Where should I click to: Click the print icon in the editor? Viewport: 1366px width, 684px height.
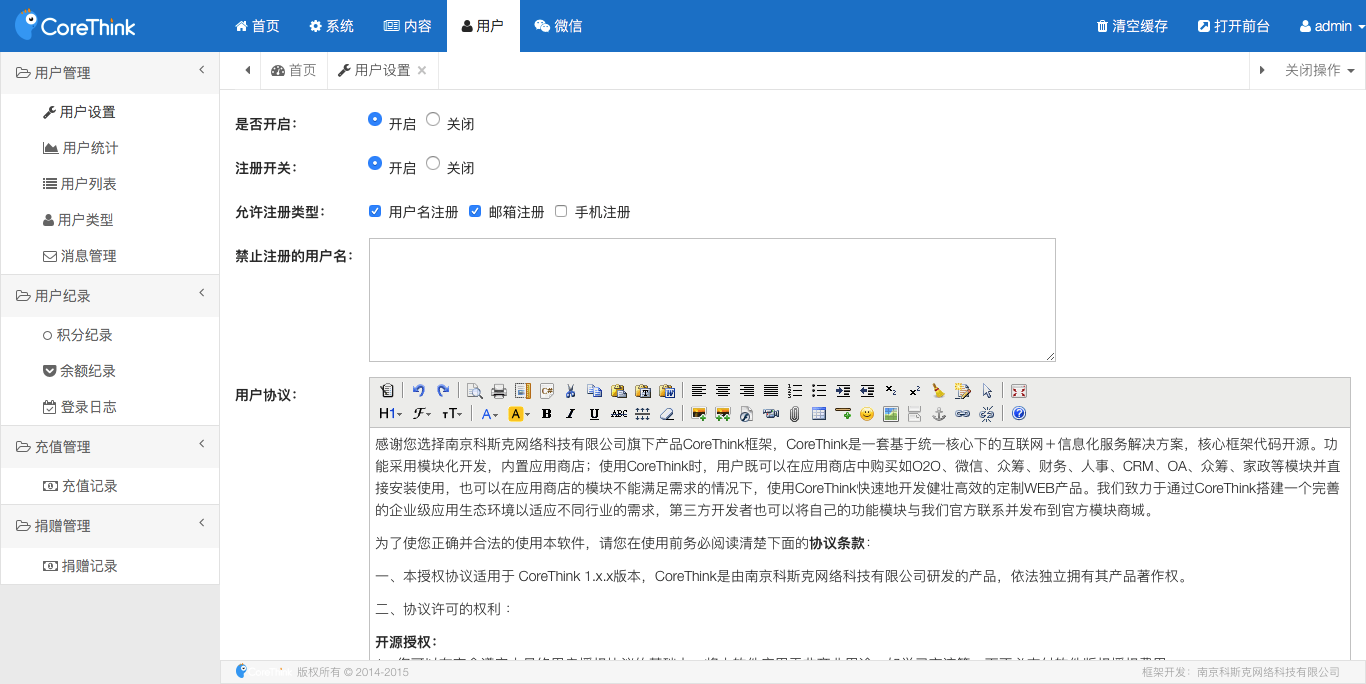coord(499,391)
